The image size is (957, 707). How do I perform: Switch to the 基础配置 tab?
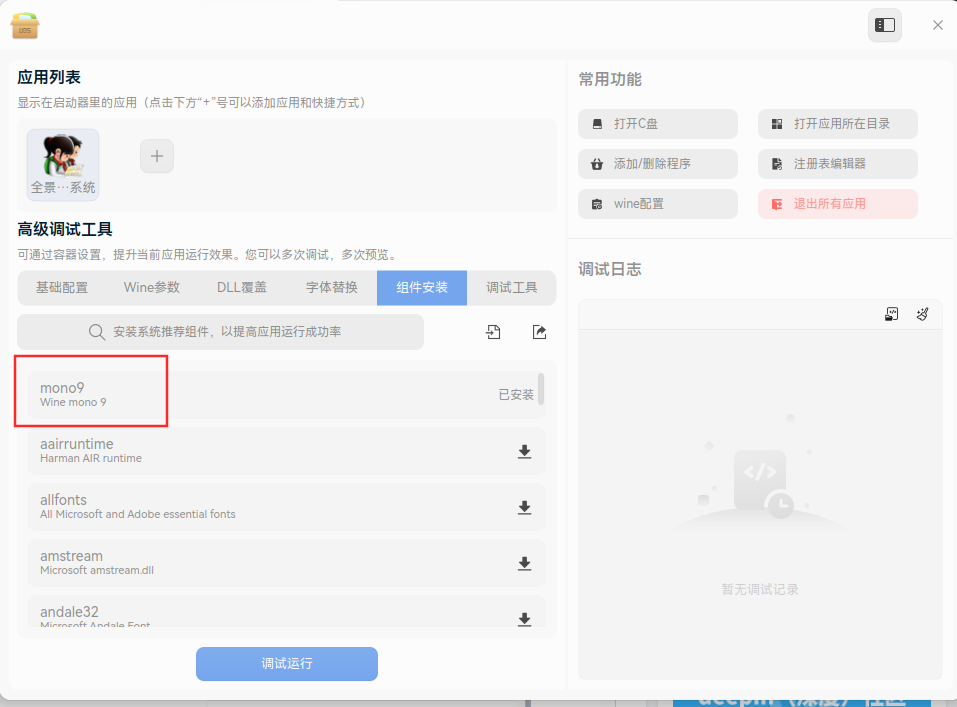(x=62, y=288)
